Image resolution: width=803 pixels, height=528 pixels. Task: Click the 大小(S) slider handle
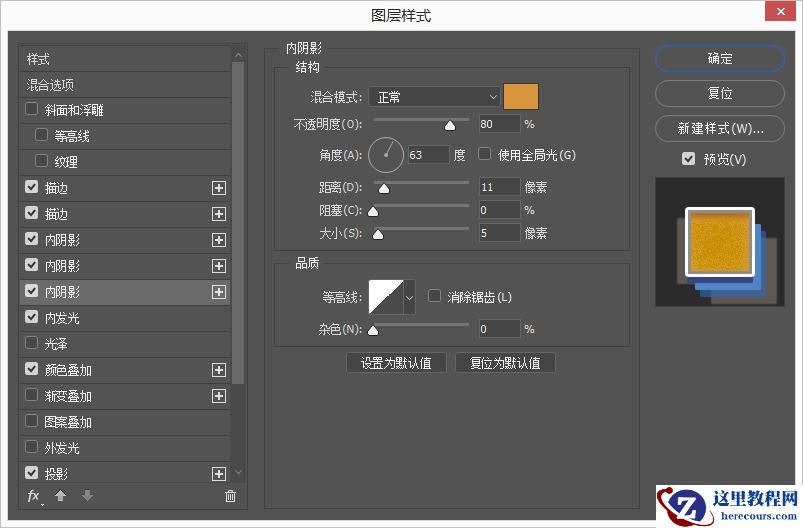tap(378, 235)
